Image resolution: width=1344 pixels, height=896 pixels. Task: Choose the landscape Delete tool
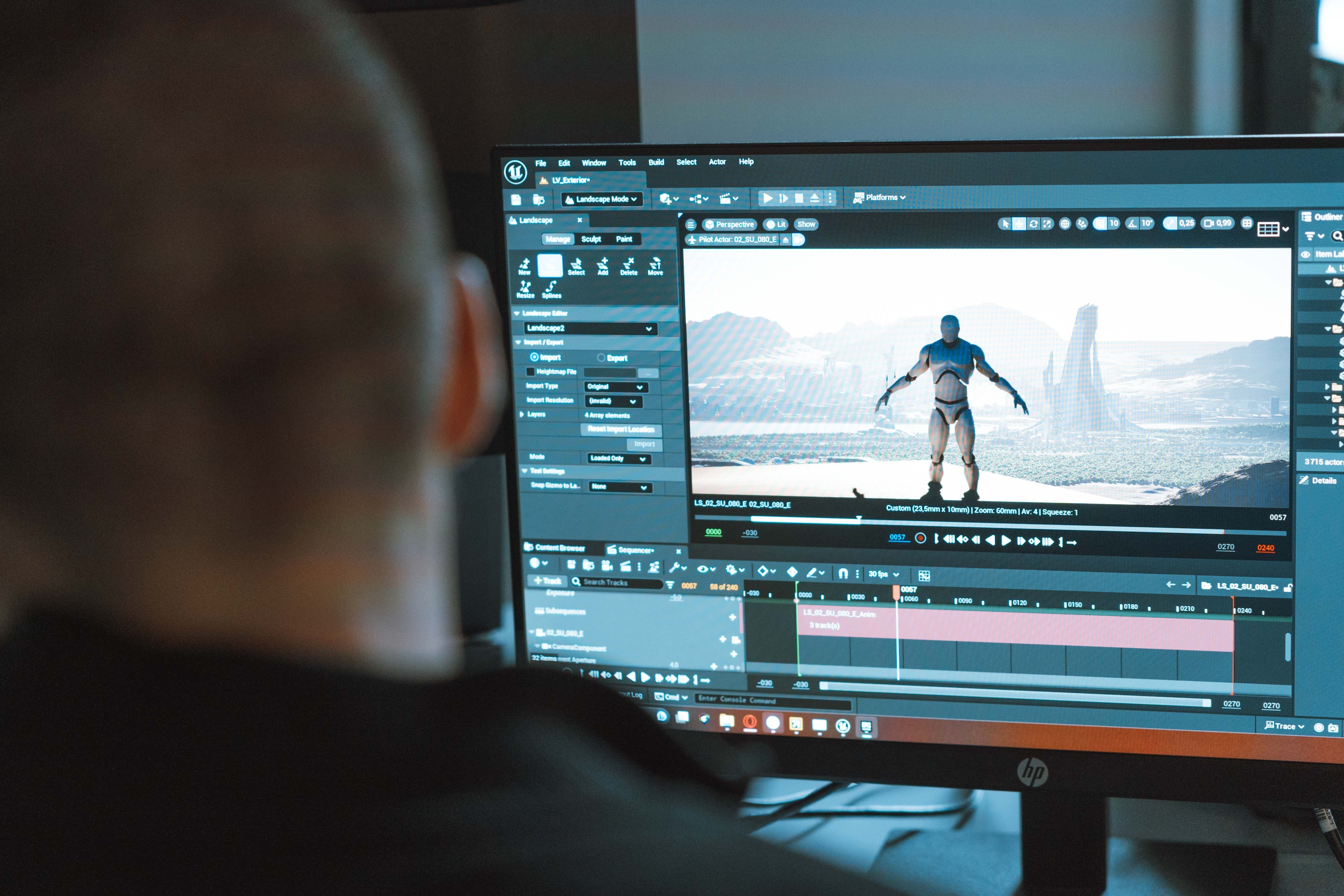pyautogui.click(x=629, y=266)
